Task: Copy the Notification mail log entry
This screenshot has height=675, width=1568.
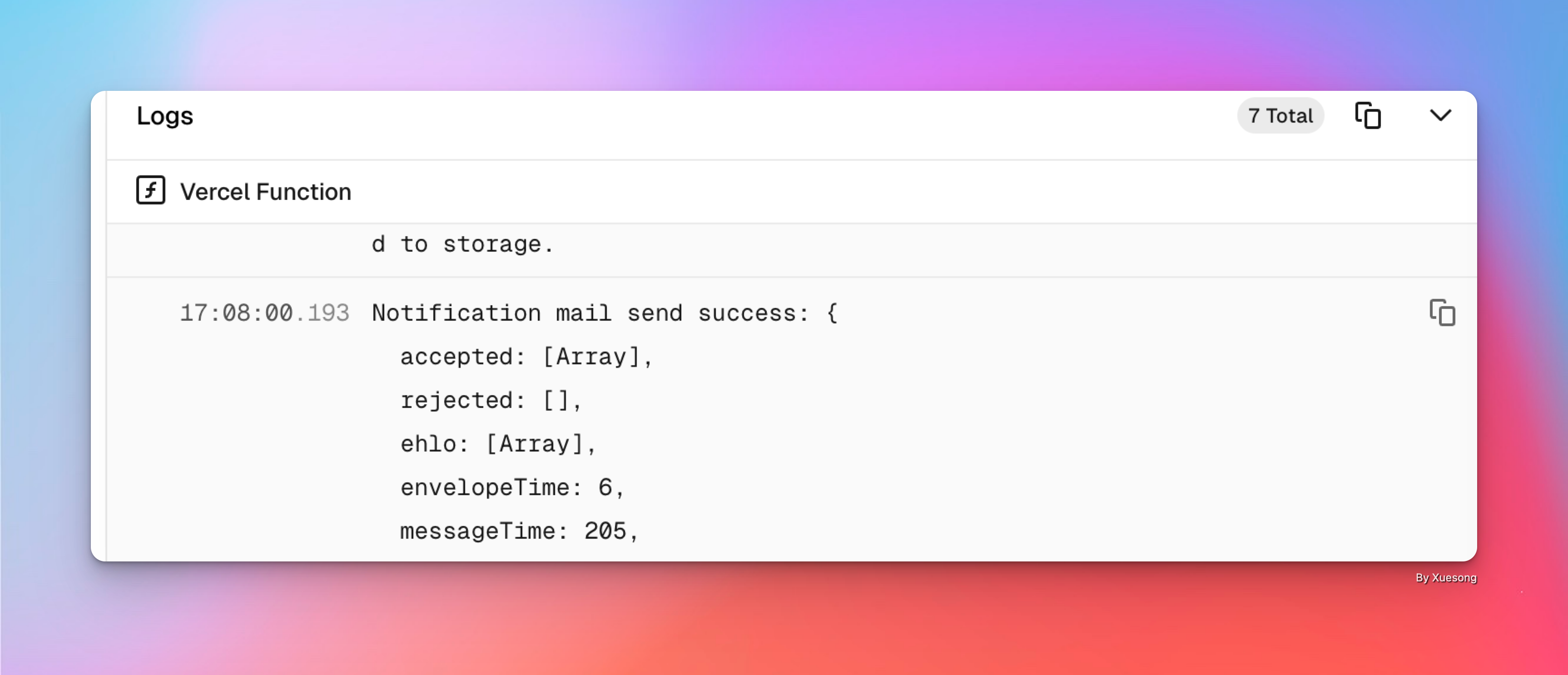Action: click(x=1442, y=313)
